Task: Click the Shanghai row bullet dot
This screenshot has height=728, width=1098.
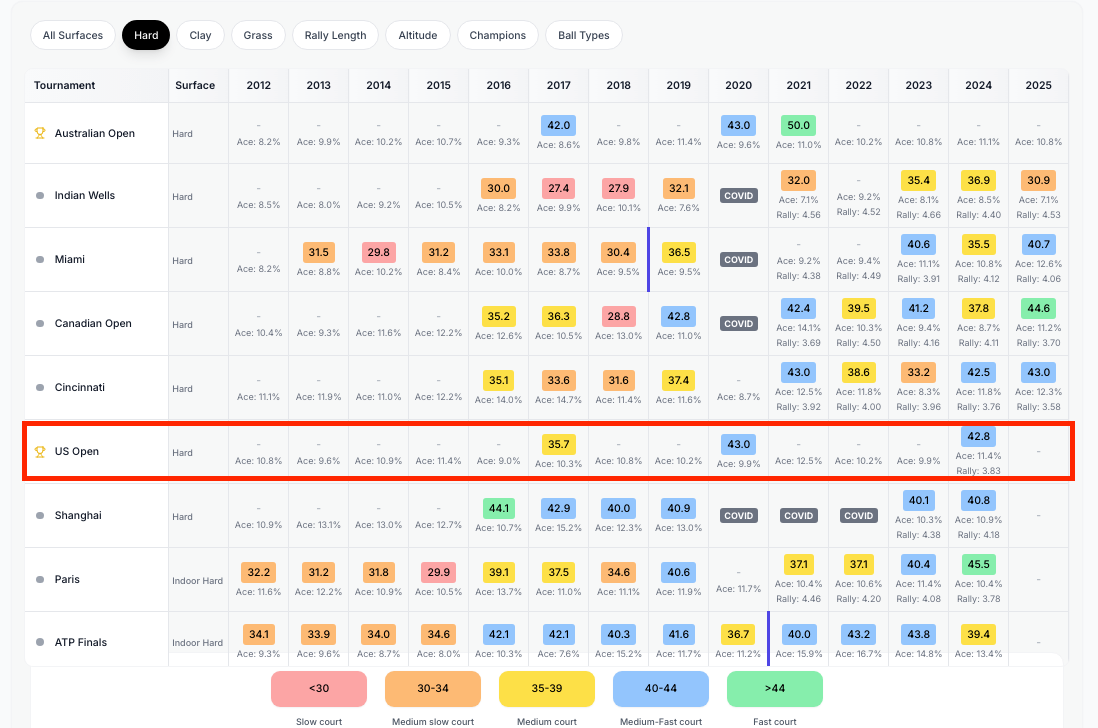Action: coord(40,515)
